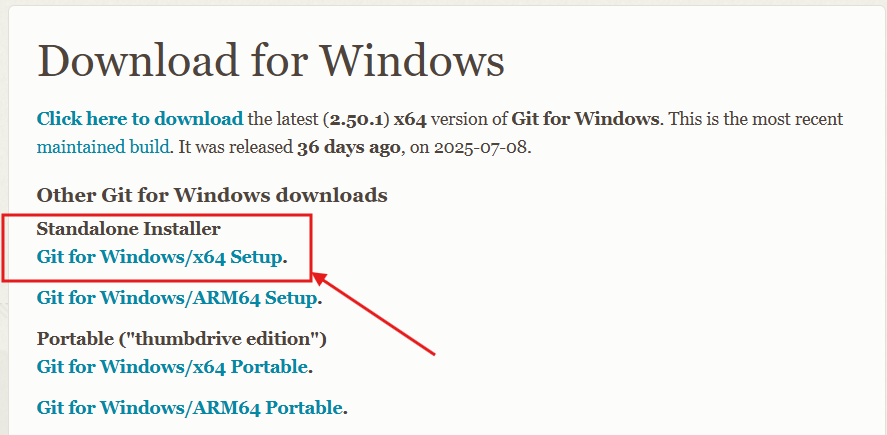Download Git for Windows/x64 Setup installer

[x=159, y=257]
